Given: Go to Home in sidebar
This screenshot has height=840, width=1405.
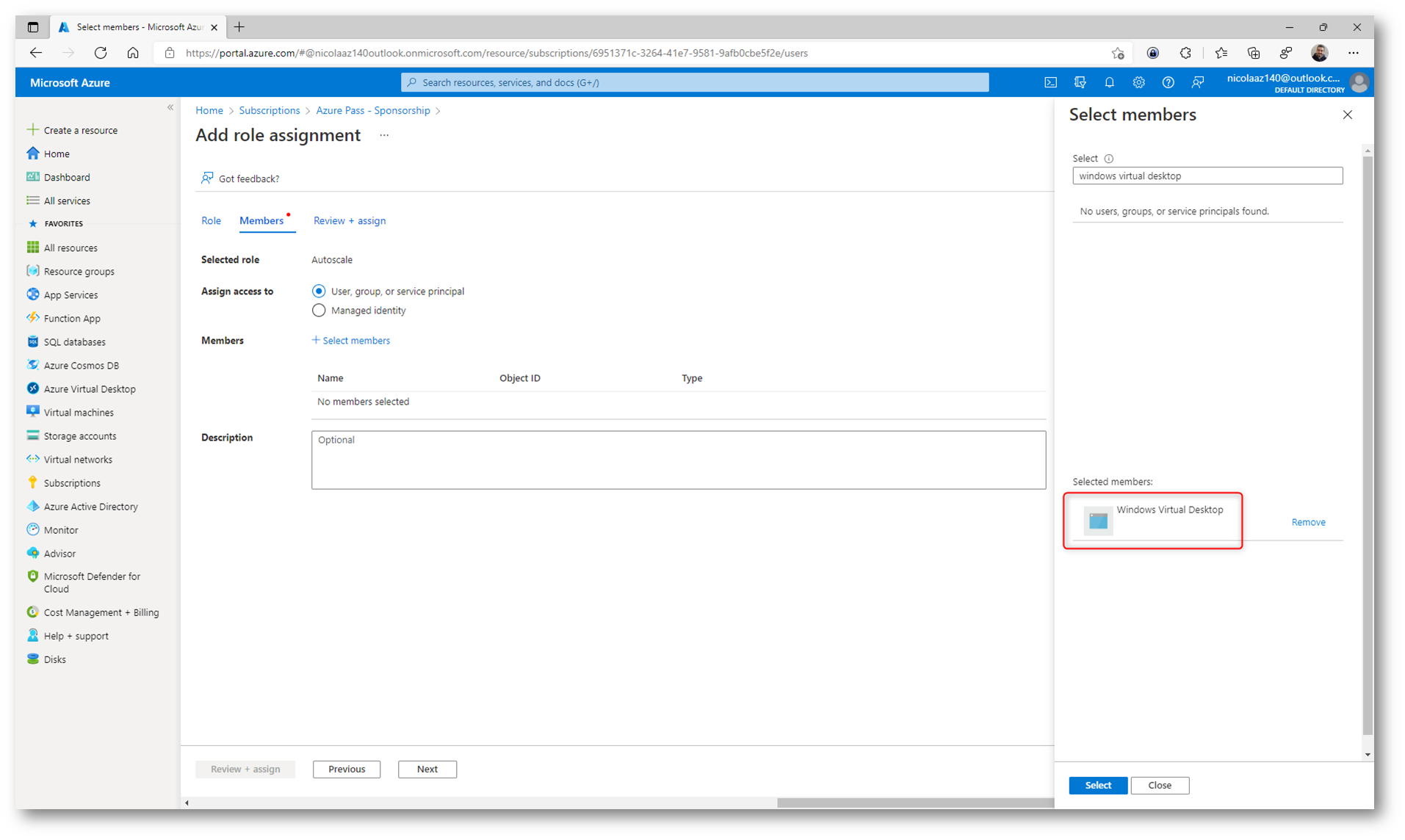Looking at the screenshot, I should coord(48,153).
